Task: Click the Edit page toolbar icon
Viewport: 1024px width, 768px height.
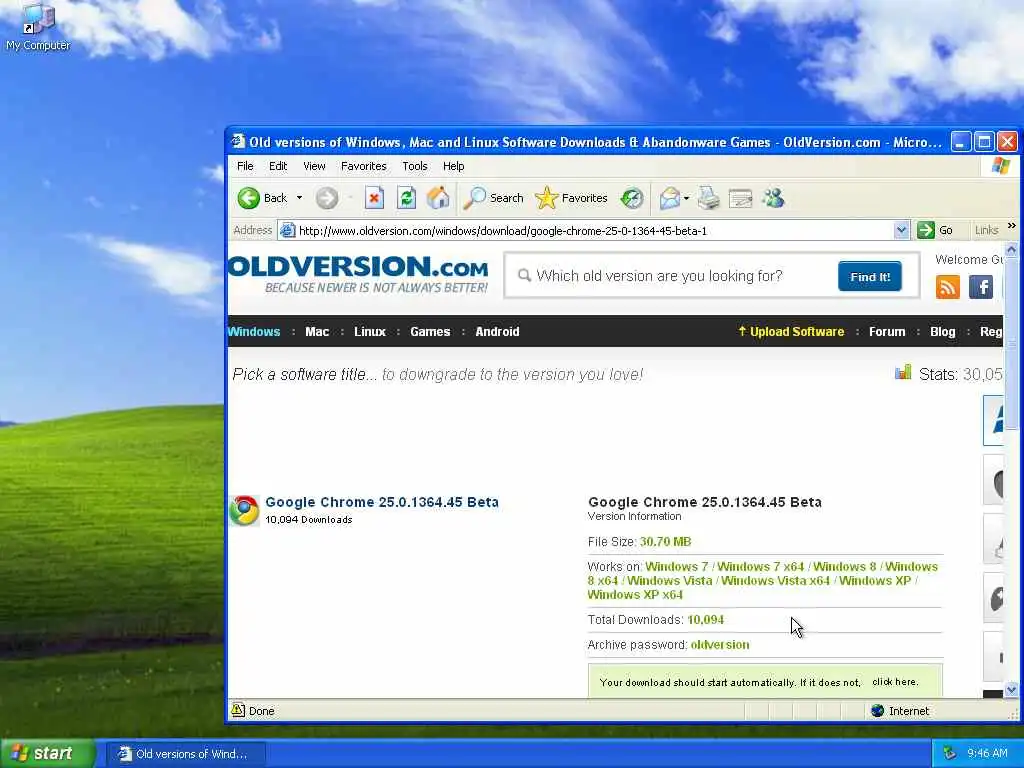Action: point(741,198)
